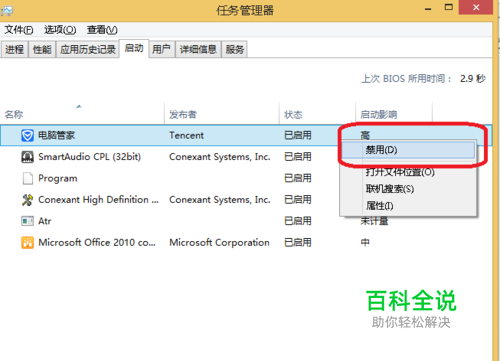The height and width of the screenshot is (361, 500).
Task: Click the Program blank file icon
Action: (x=28, y=179)
